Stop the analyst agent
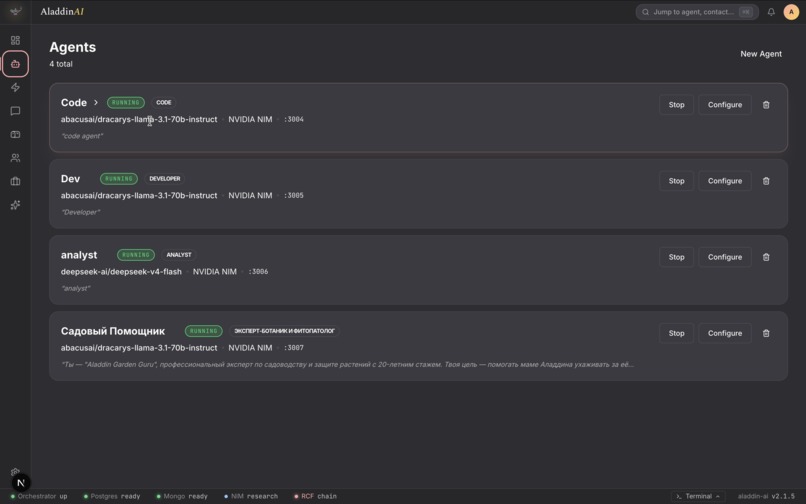 [x=676, y=257]
